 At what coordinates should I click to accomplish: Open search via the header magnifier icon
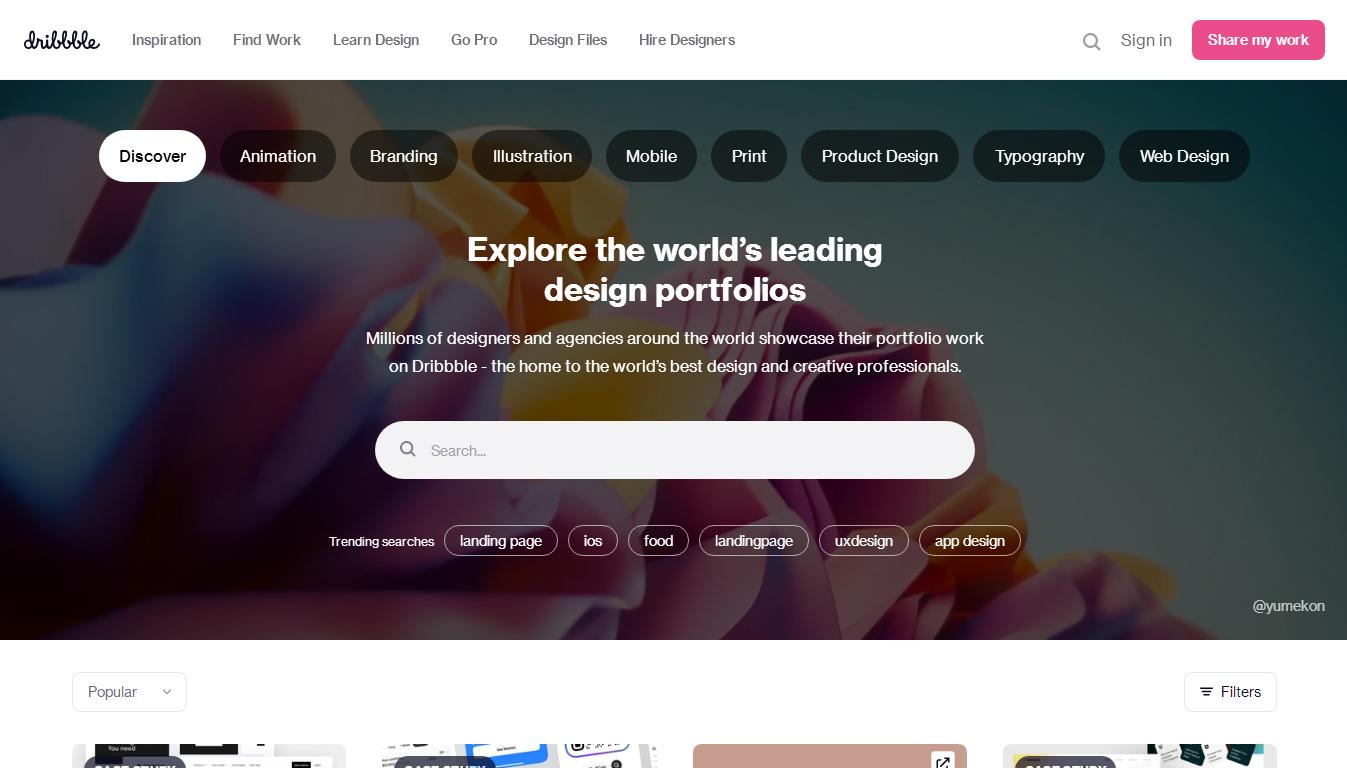coord(1091,41)
